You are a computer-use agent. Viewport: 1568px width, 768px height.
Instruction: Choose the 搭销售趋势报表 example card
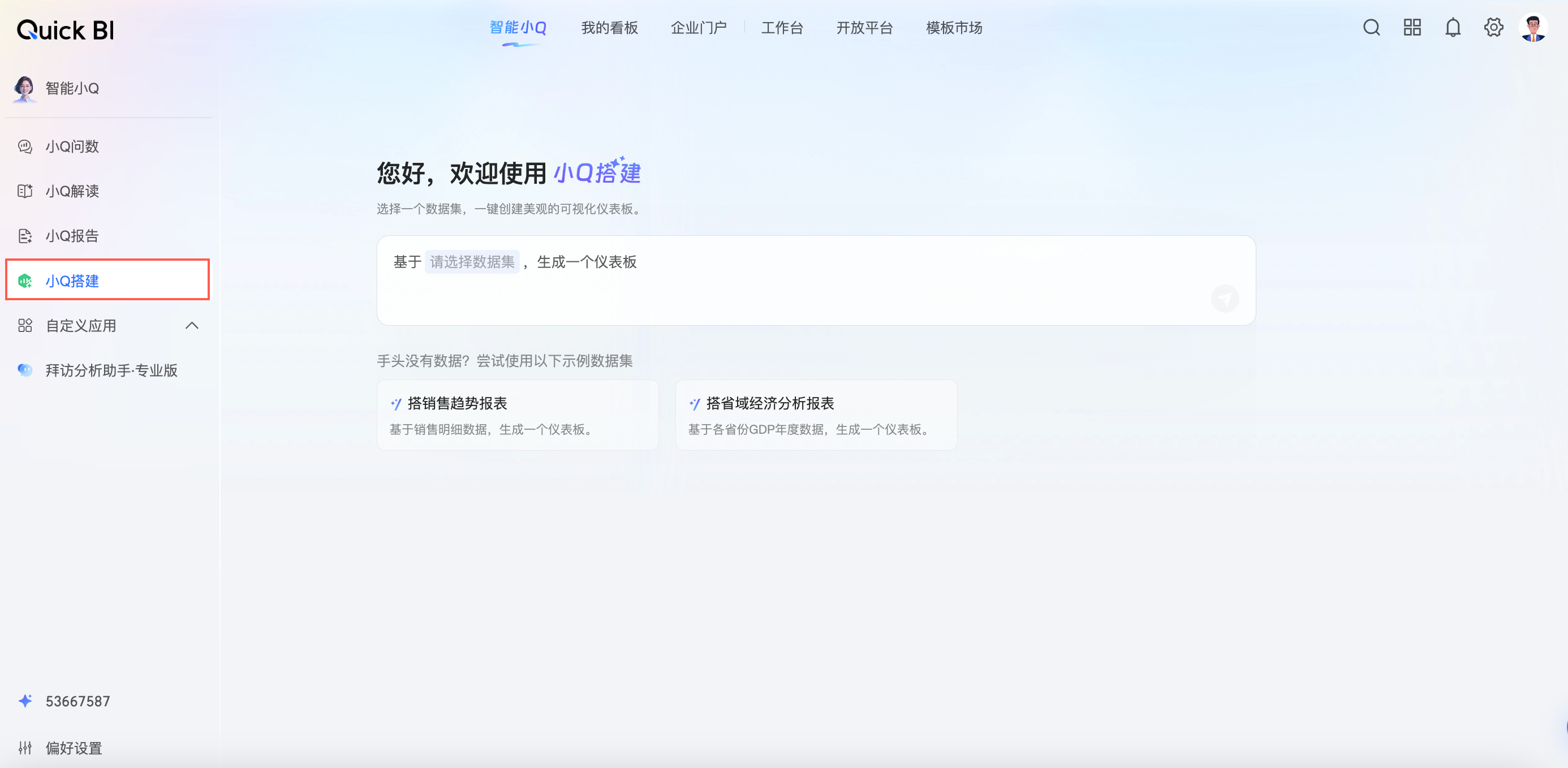click(518, 415)
